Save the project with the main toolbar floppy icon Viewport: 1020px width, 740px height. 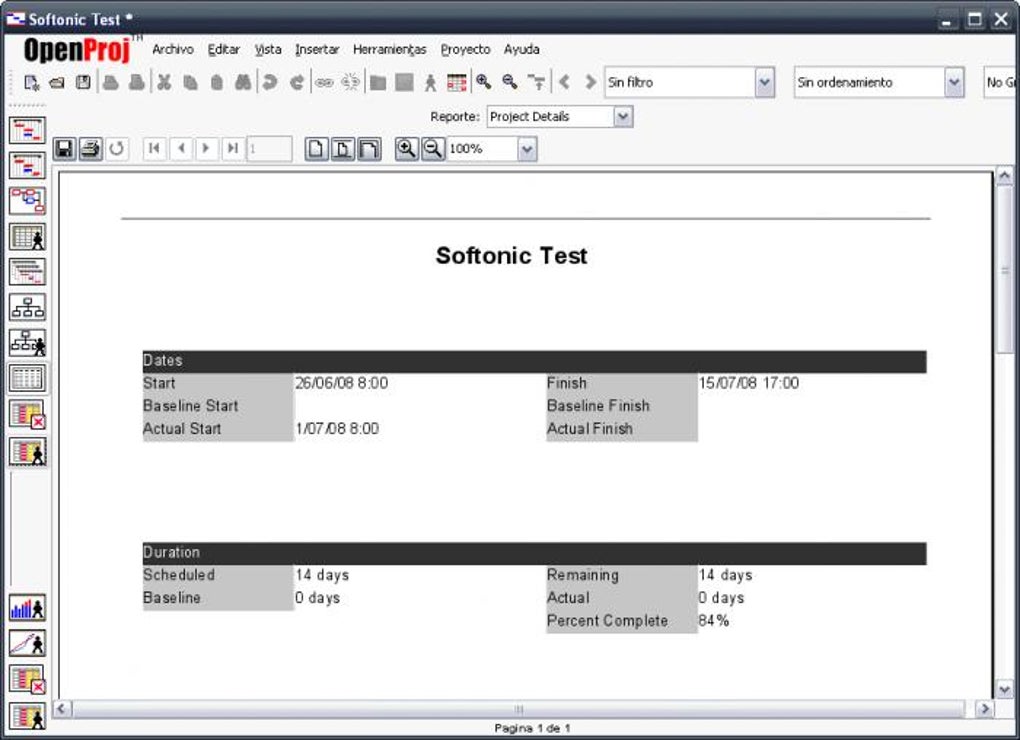point(83,83)
